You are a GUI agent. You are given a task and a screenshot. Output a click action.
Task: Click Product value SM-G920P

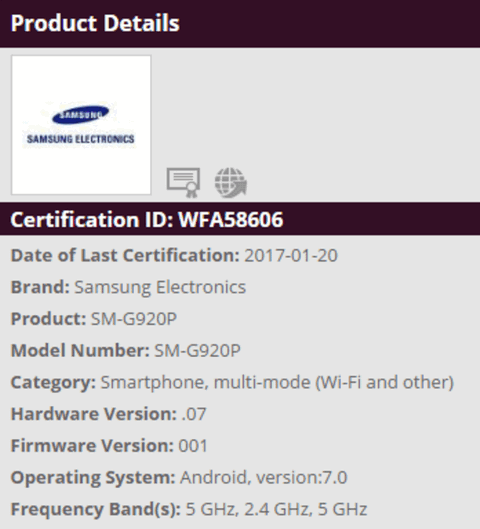134,319
